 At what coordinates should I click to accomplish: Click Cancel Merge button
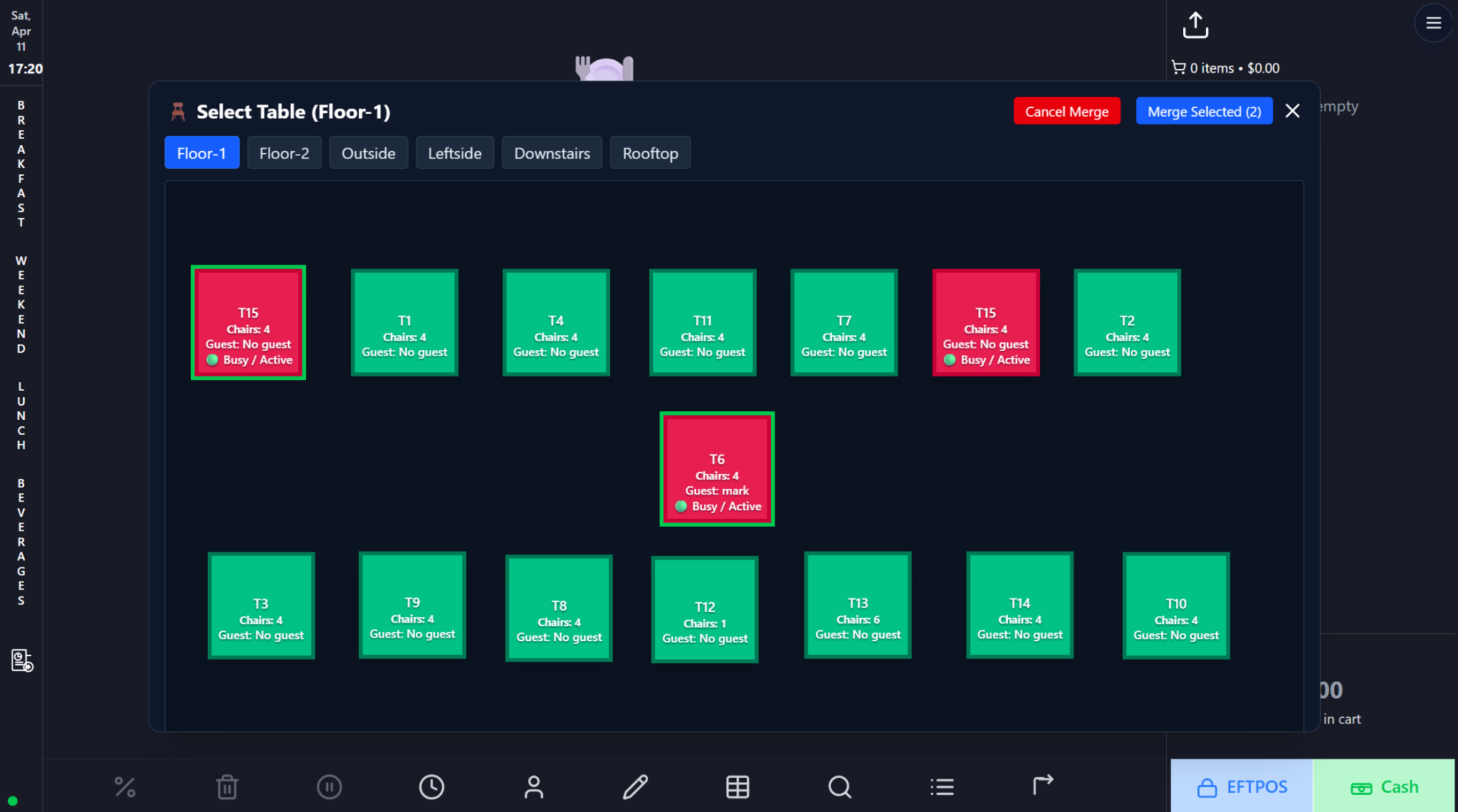point(1066,111)
